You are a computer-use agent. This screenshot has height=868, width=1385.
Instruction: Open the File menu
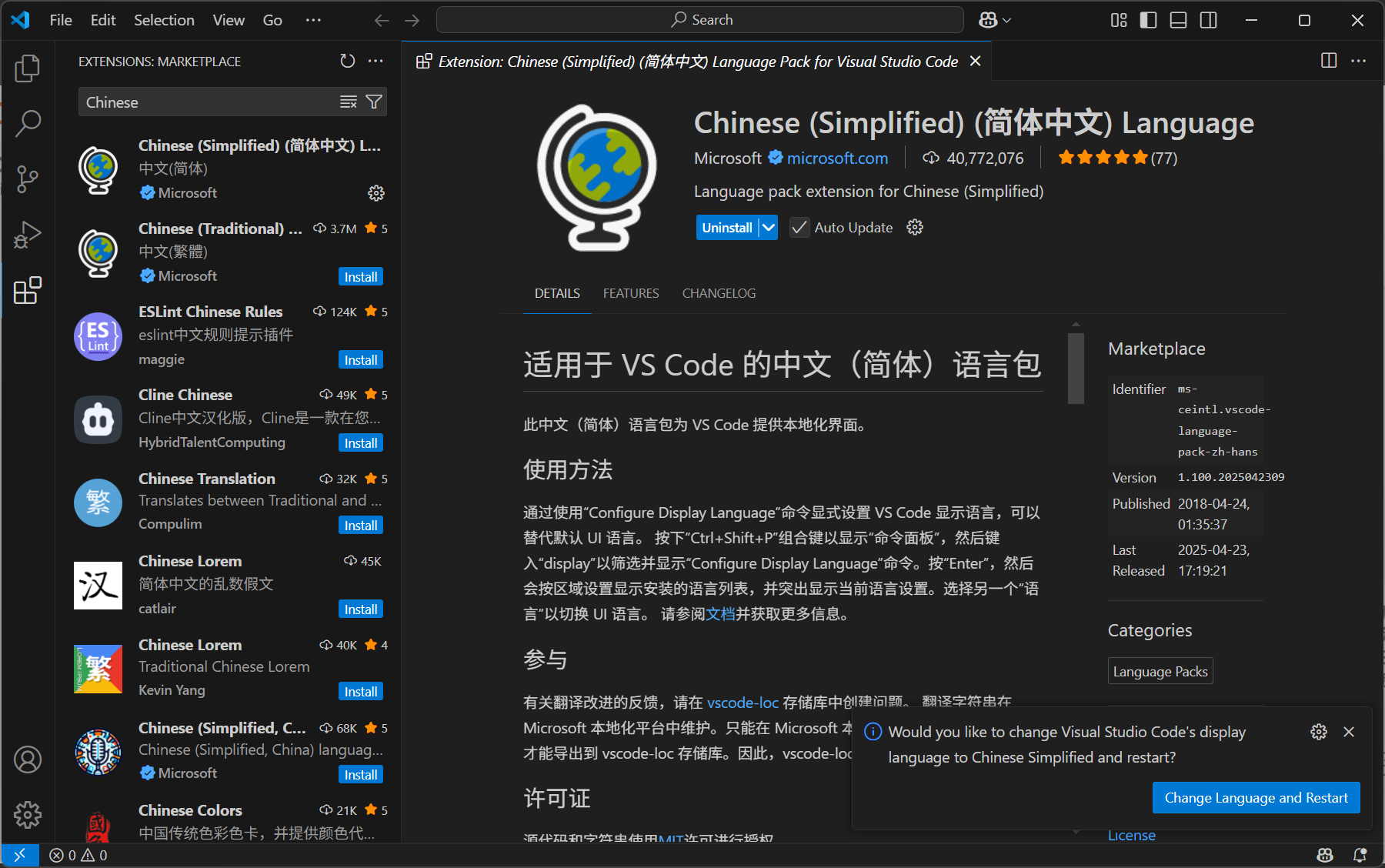coord(61,20)
